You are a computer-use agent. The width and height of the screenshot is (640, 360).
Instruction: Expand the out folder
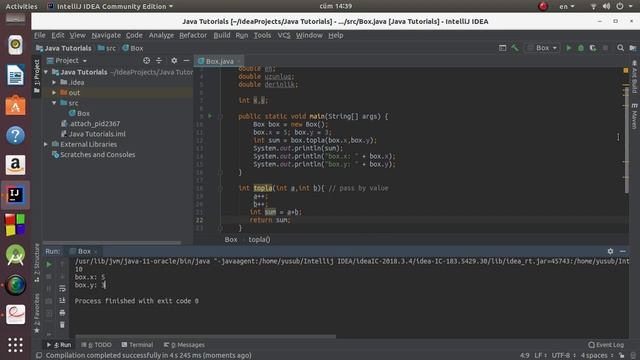(x=54, y=93)
